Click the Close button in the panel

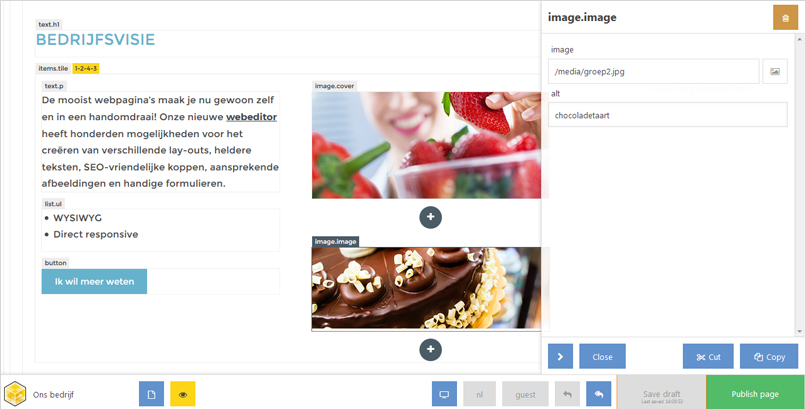tap(602, 357)
